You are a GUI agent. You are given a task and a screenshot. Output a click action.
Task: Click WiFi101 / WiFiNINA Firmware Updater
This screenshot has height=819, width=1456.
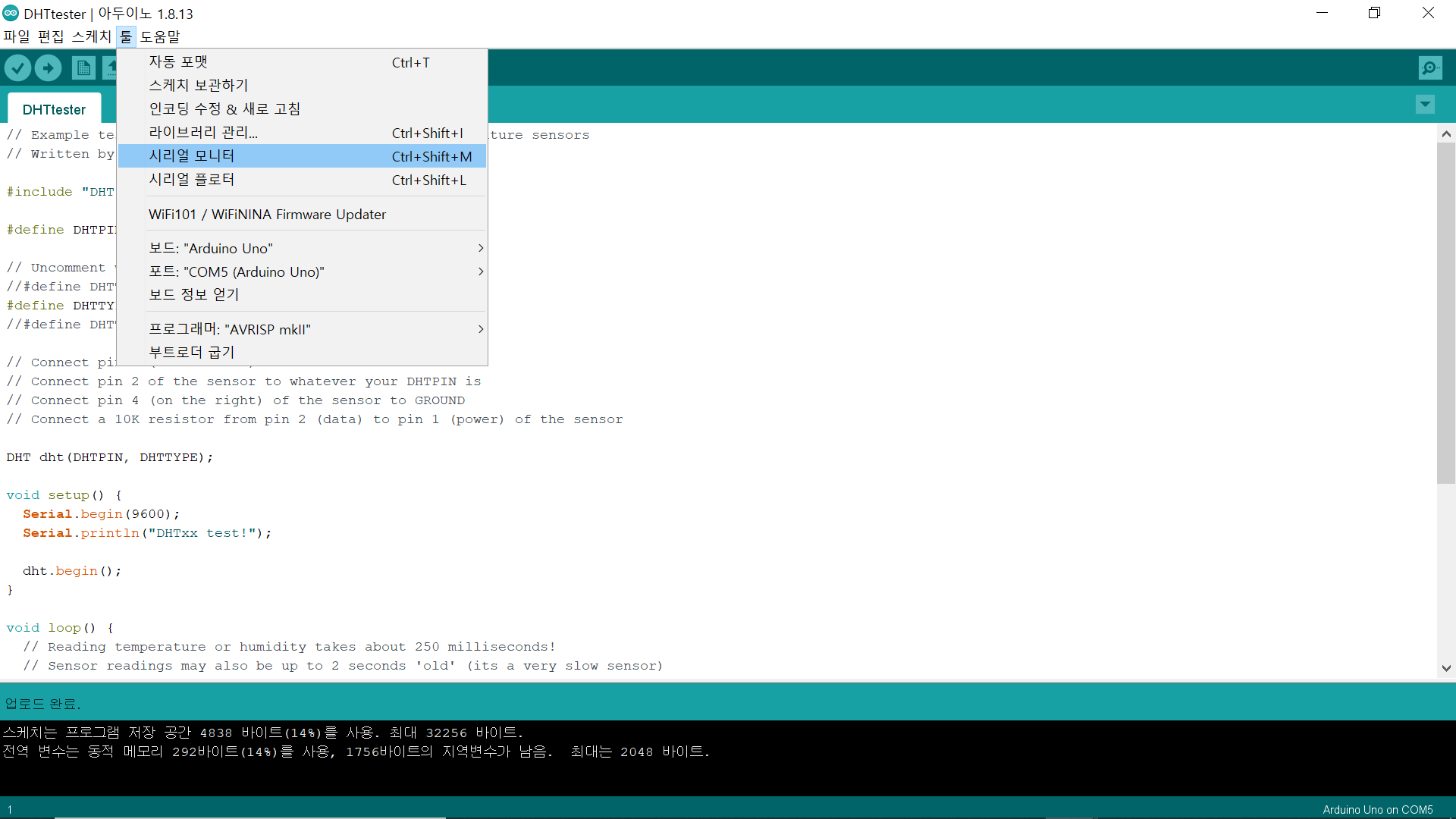tap(267, 215)
